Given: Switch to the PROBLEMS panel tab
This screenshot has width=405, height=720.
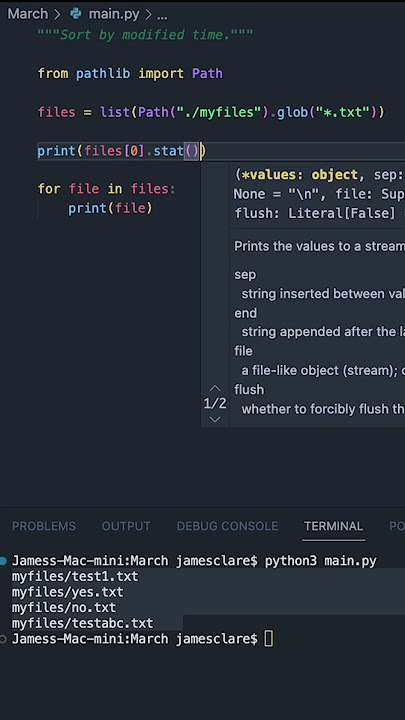Looking at the screenshot, I should 44,526.
